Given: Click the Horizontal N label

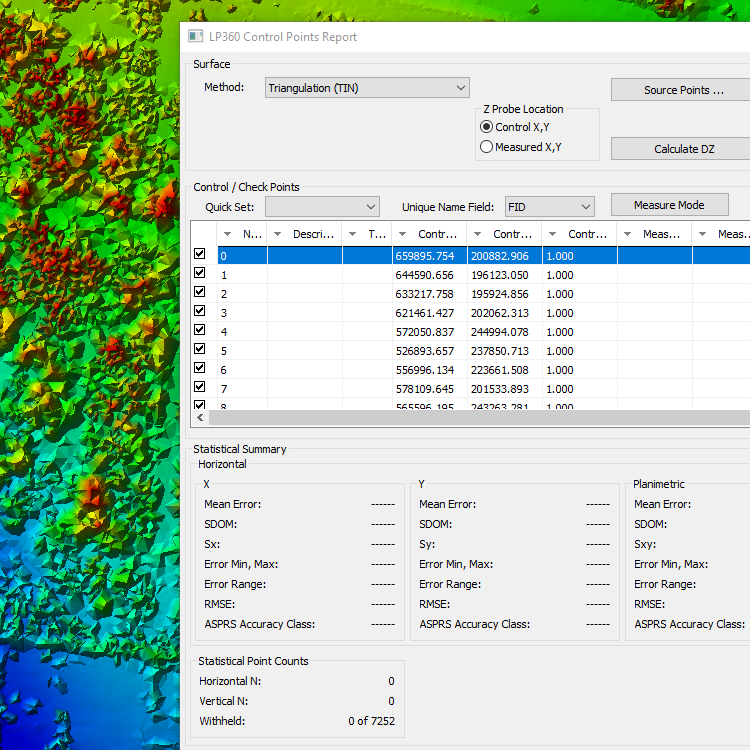Looking at the screenshot, I should coord(230,681).
